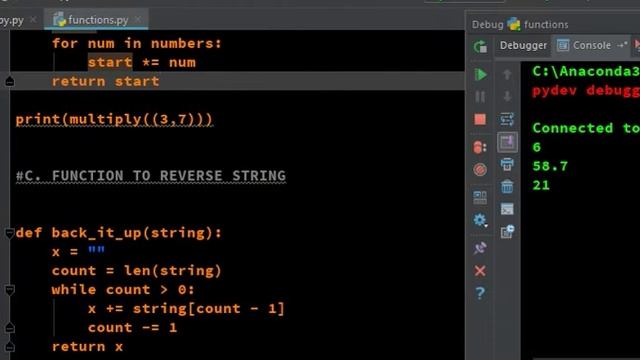Click the '#C. FUNCTION TO REVERSE STRING' comment
Screen dimensions: 640x360
click(151, 176)
